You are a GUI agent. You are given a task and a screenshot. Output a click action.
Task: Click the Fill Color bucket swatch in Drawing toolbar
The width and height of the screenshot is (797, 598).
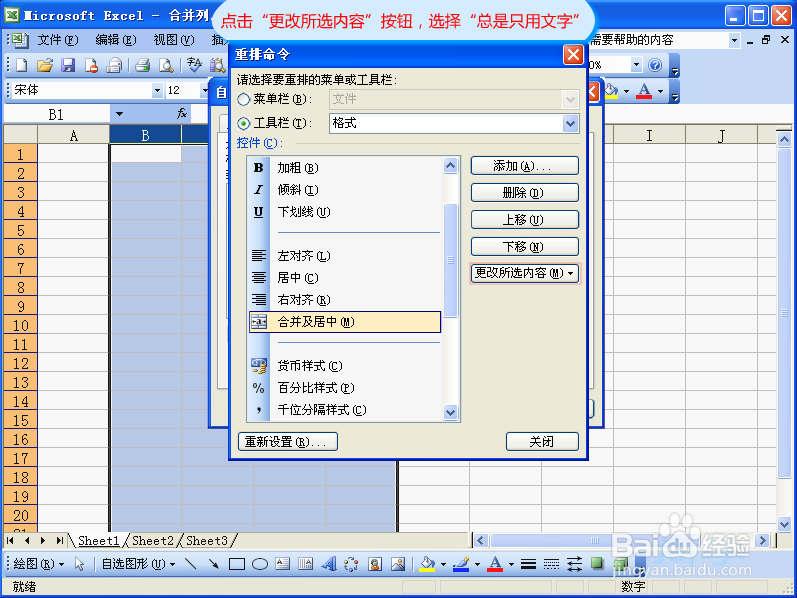pyautogui.click(x=427, y=564)
